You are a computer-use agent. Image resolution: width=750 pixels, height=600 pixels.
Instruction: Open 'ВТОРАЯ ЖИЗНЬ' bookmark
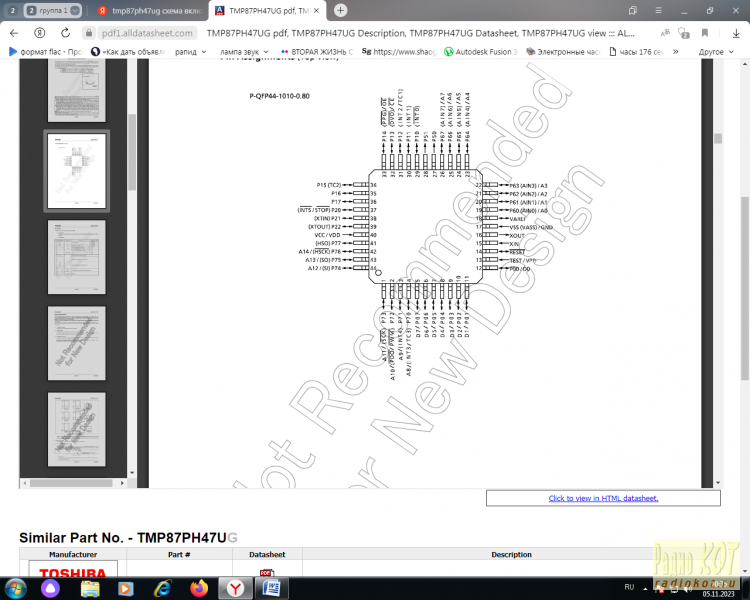[x=317, y=52]
